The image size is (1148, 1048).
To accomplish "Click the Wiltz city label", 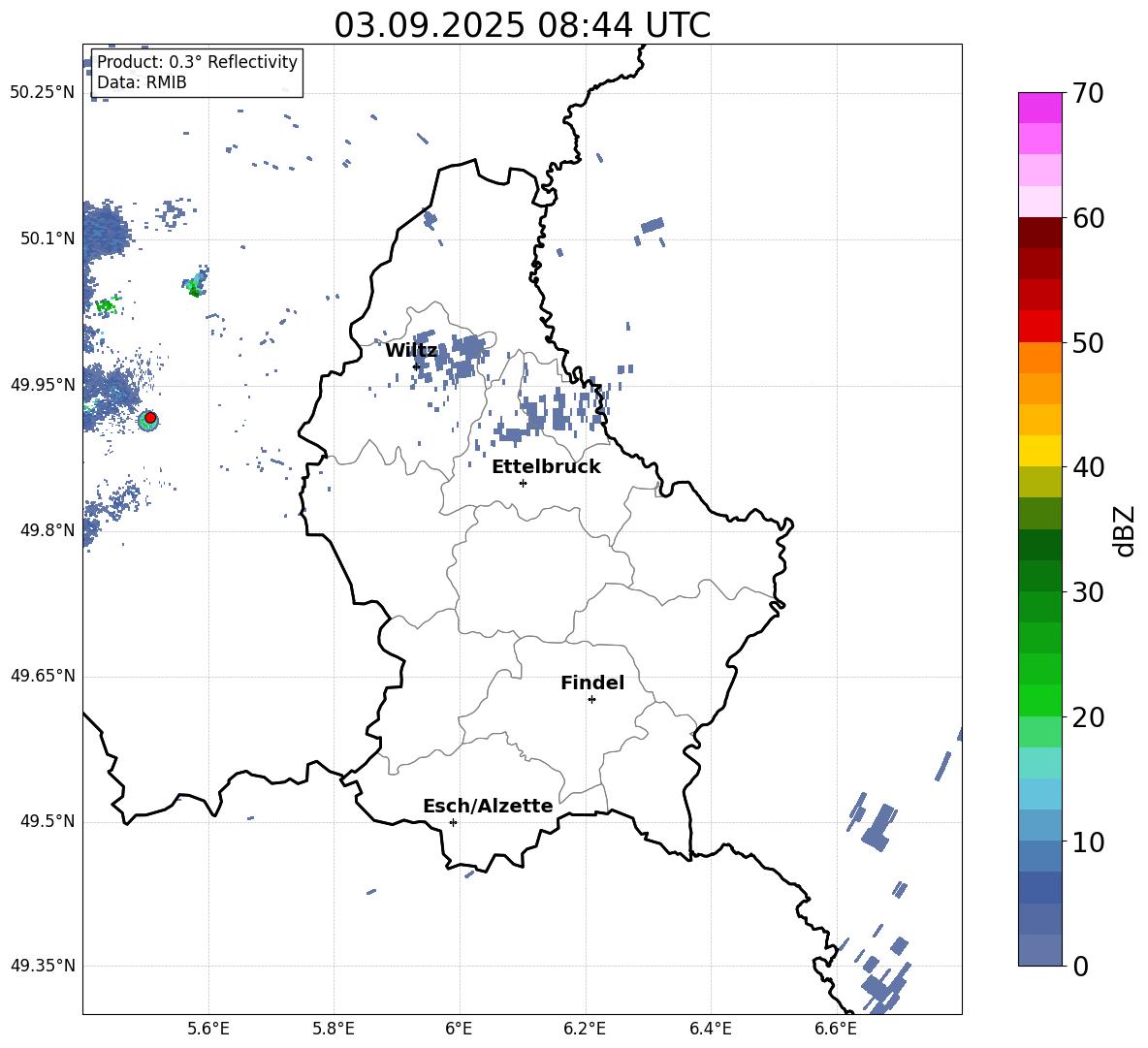I will [411, 351].
